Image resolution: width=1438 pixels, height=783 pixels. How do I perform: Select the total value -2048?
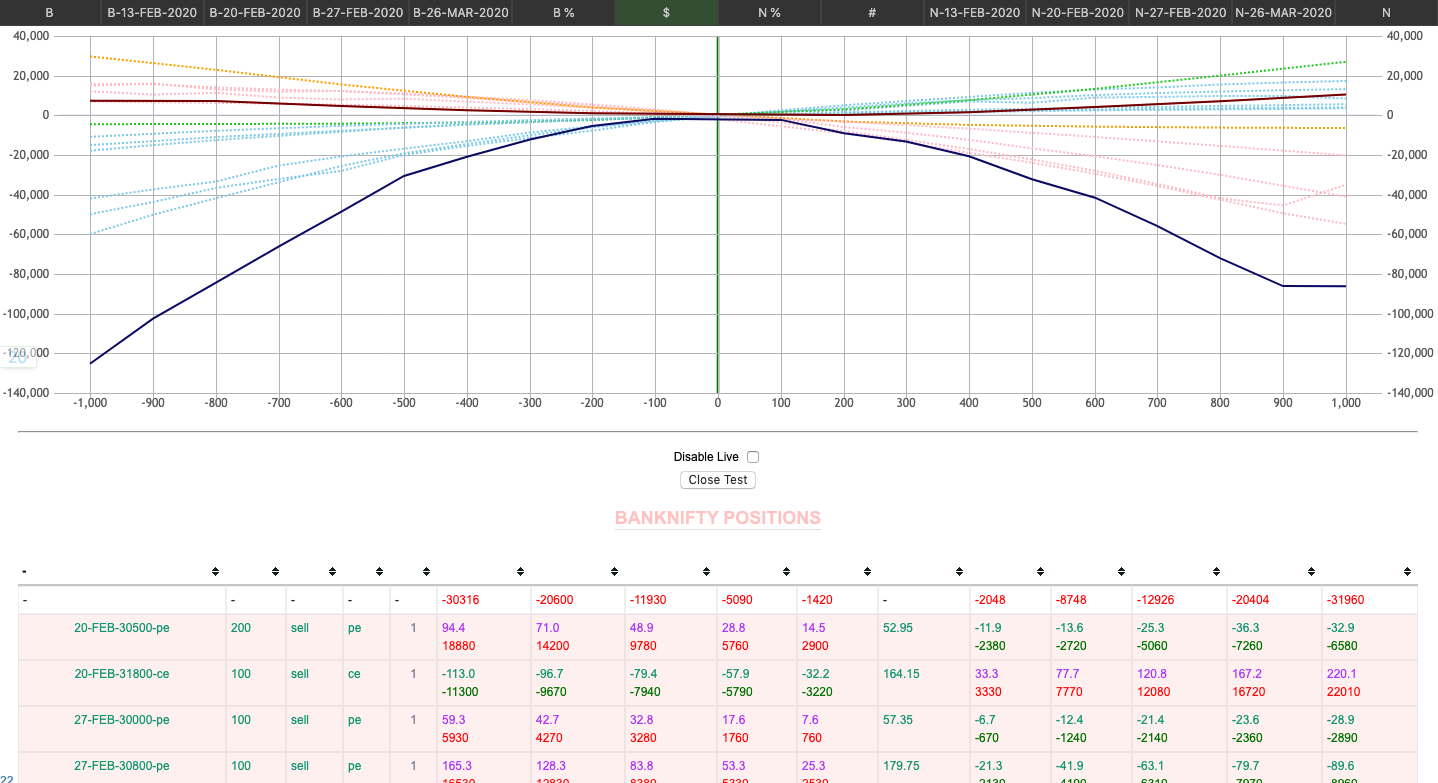tap(993, 600)
